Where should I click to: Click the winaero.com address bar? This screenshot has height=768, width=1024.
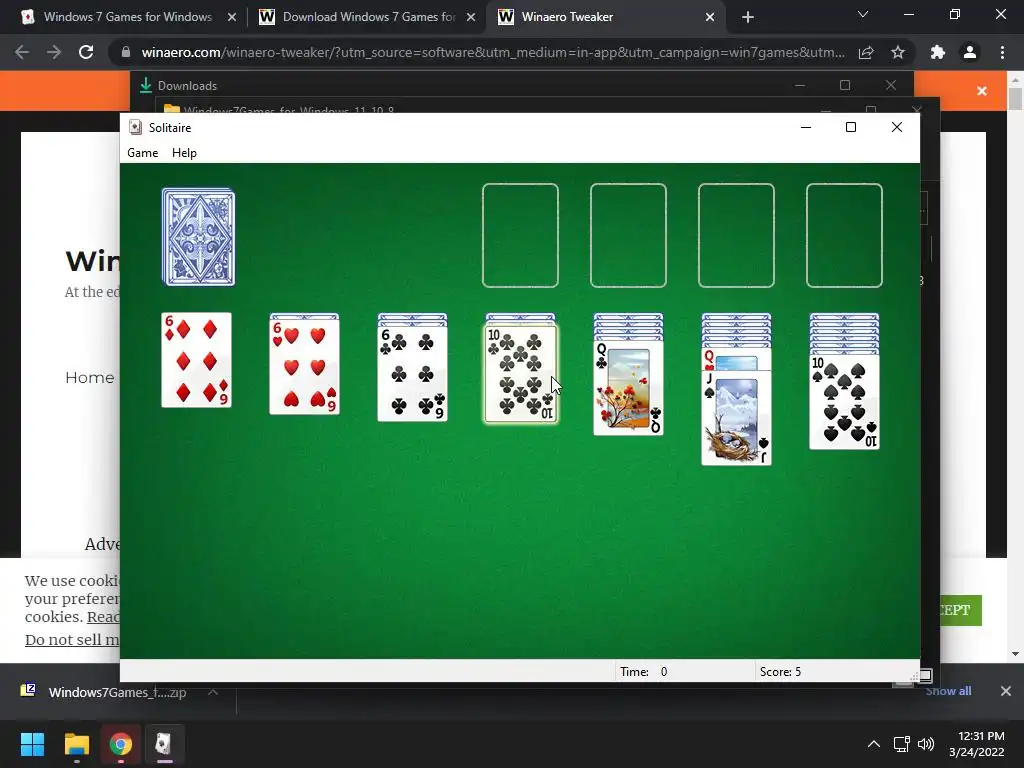coord(493,52)
